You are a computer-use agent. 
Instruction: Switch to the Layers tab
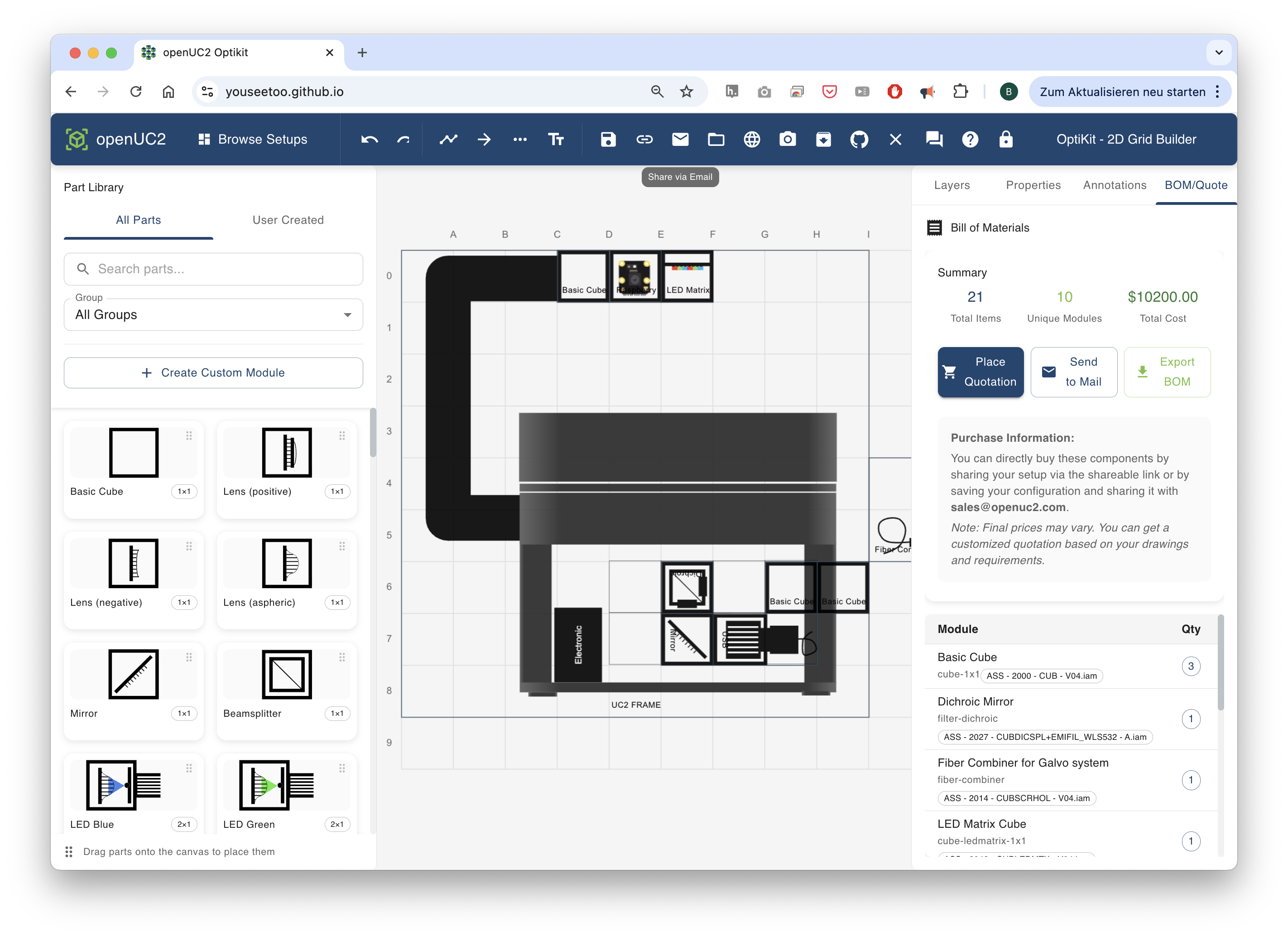(952, 185)
